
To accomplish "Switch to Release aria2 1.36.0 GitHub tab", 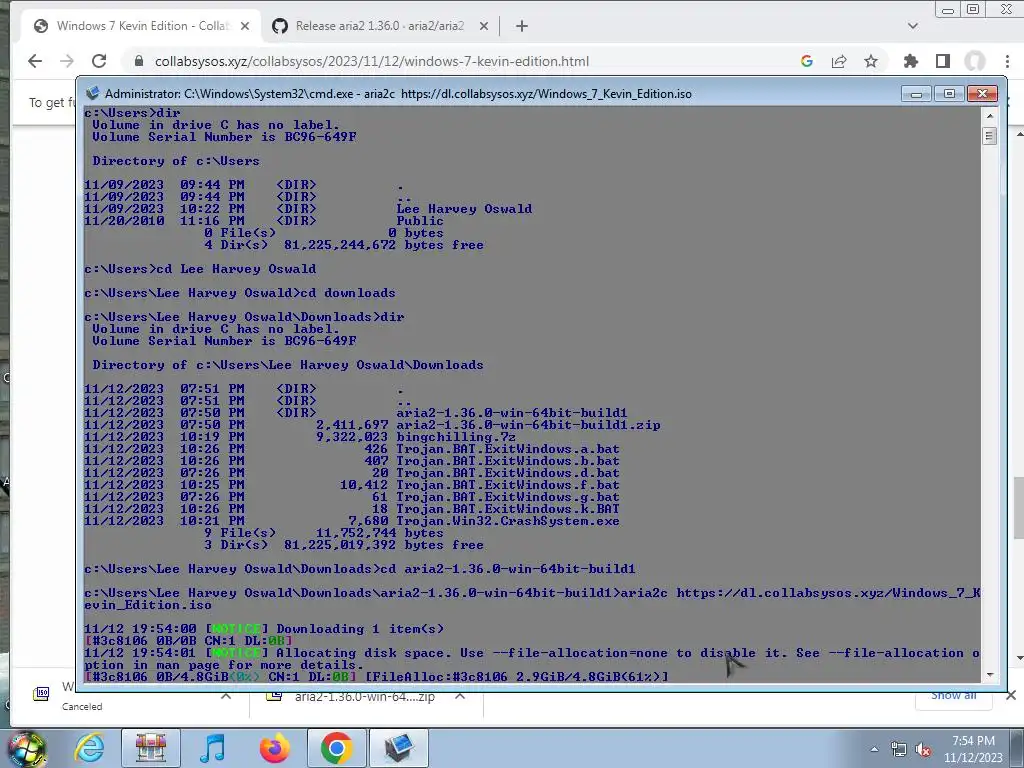I will click(x=380, y=26).
